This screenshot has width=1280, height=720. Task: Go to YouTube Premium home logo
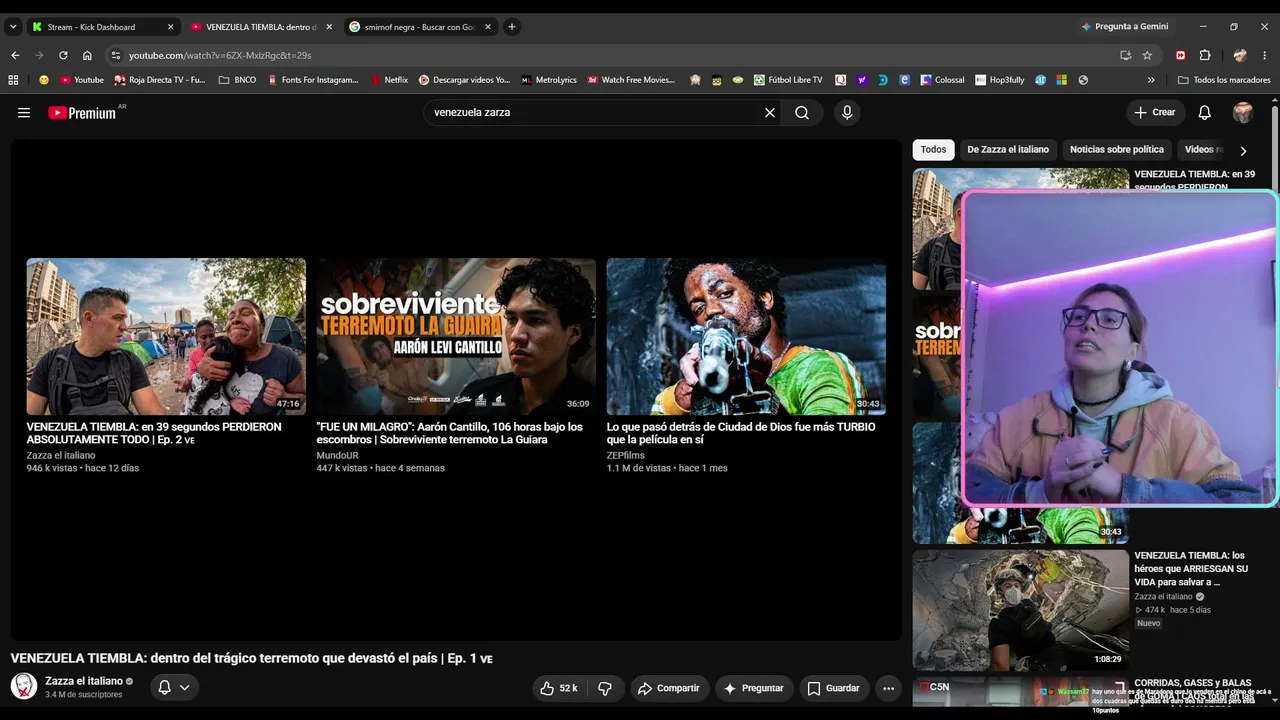[x=82, y=113]
